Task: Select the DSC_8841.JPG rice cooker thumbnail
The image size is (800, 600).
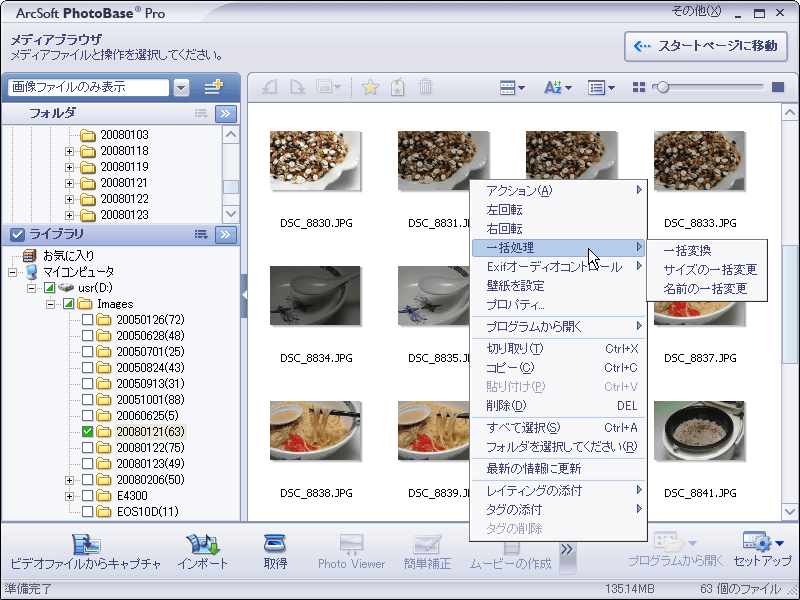Action: [699, 431]
